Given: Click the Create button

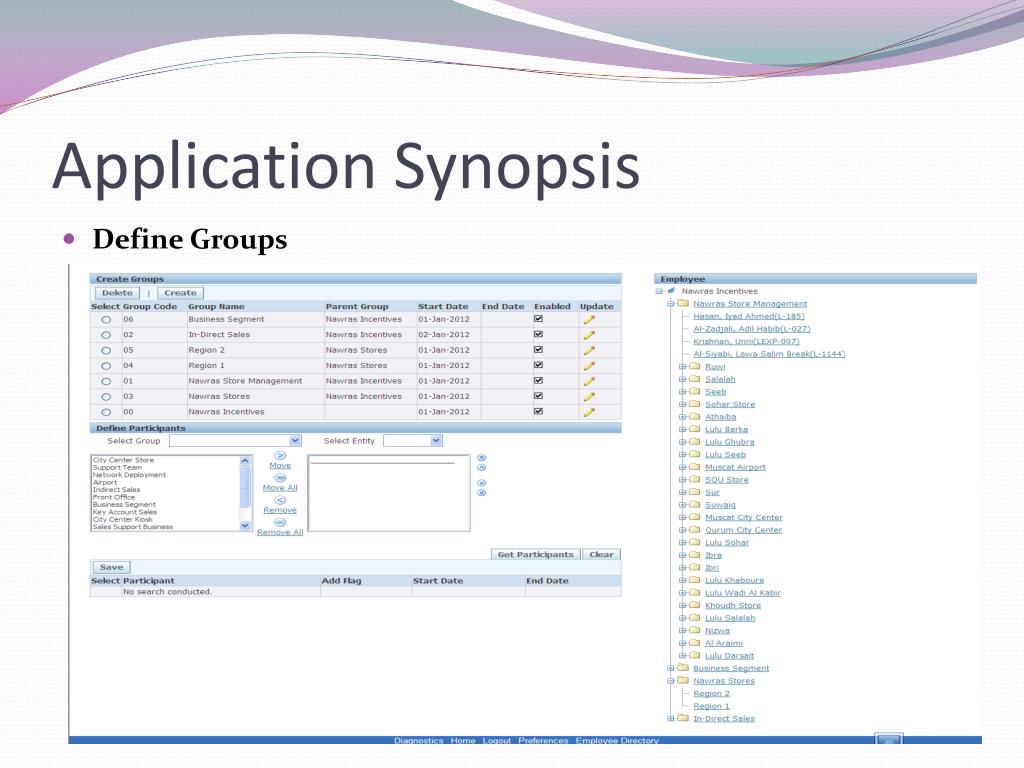Looking at the screenshot, I should point(180,293).
